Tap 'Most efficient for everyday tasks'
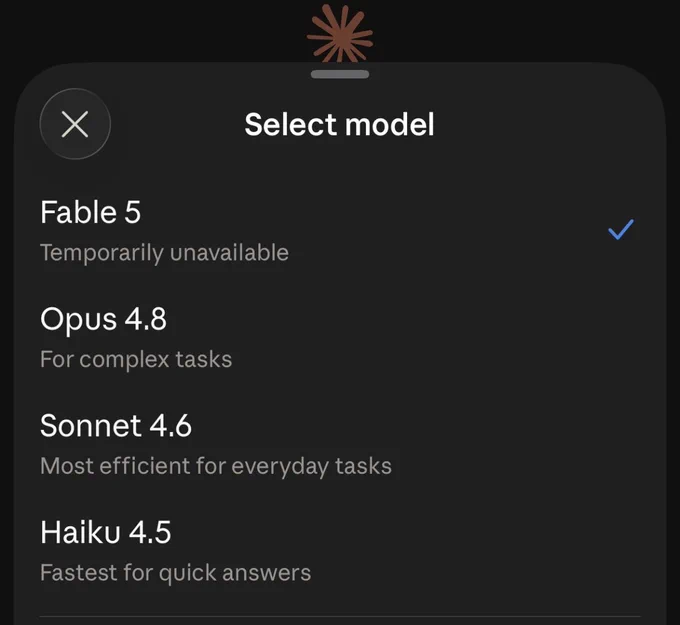 coord(216,466)
